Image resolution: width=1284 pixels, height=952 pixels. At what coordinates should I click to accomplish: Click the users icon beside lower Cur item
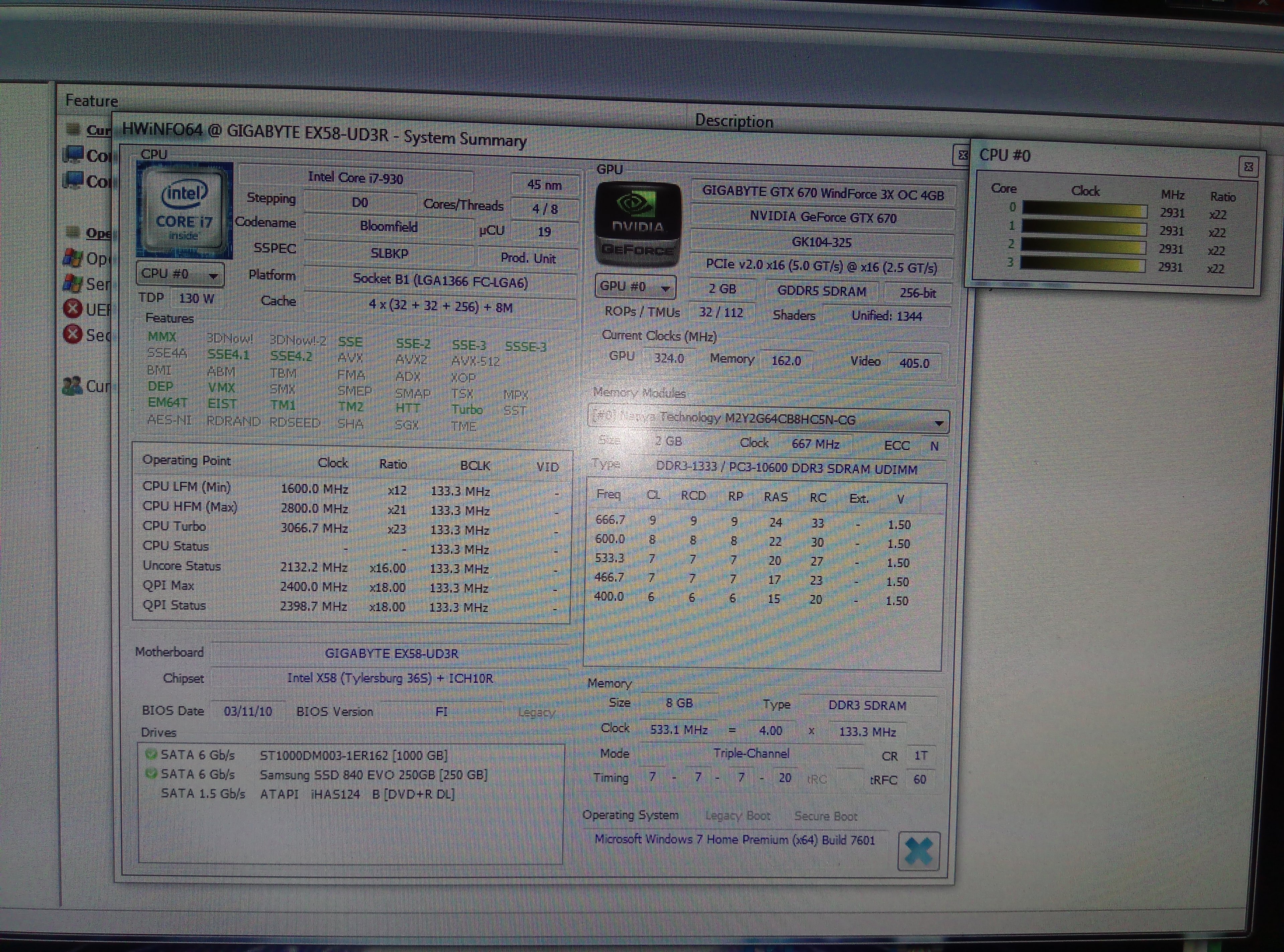(x=73, y=385)
